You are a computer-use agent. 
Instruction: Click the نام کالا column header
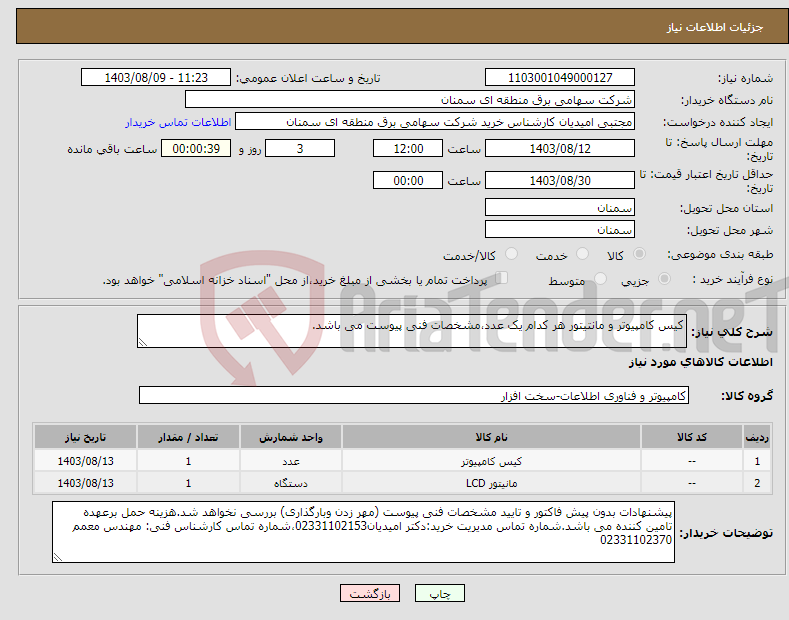tap(491, 437)
